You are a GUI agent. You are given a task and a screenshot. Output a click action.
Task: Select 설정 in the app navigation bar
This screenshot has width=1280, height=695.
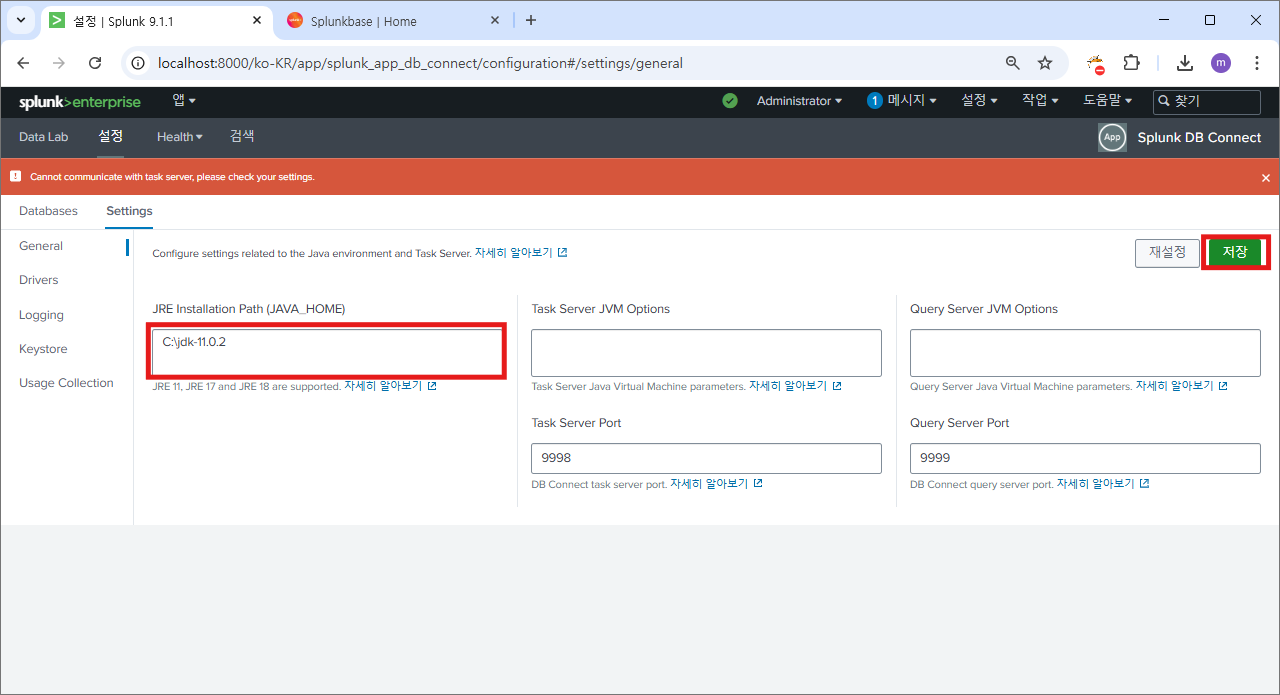tap(111, 136)
